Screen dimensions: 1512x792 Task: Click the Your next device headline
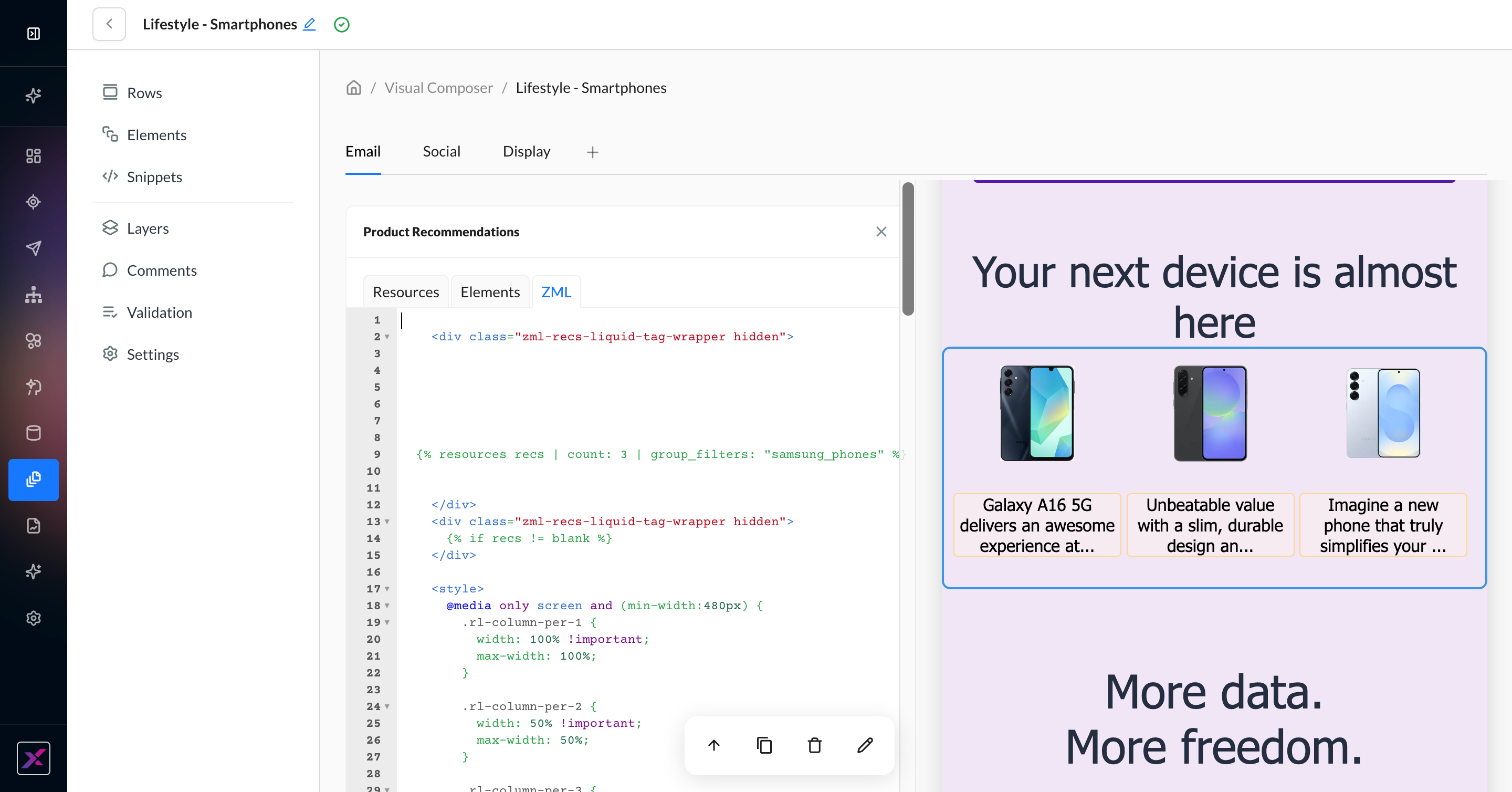pyautogui.click(x=1214, y=298)
